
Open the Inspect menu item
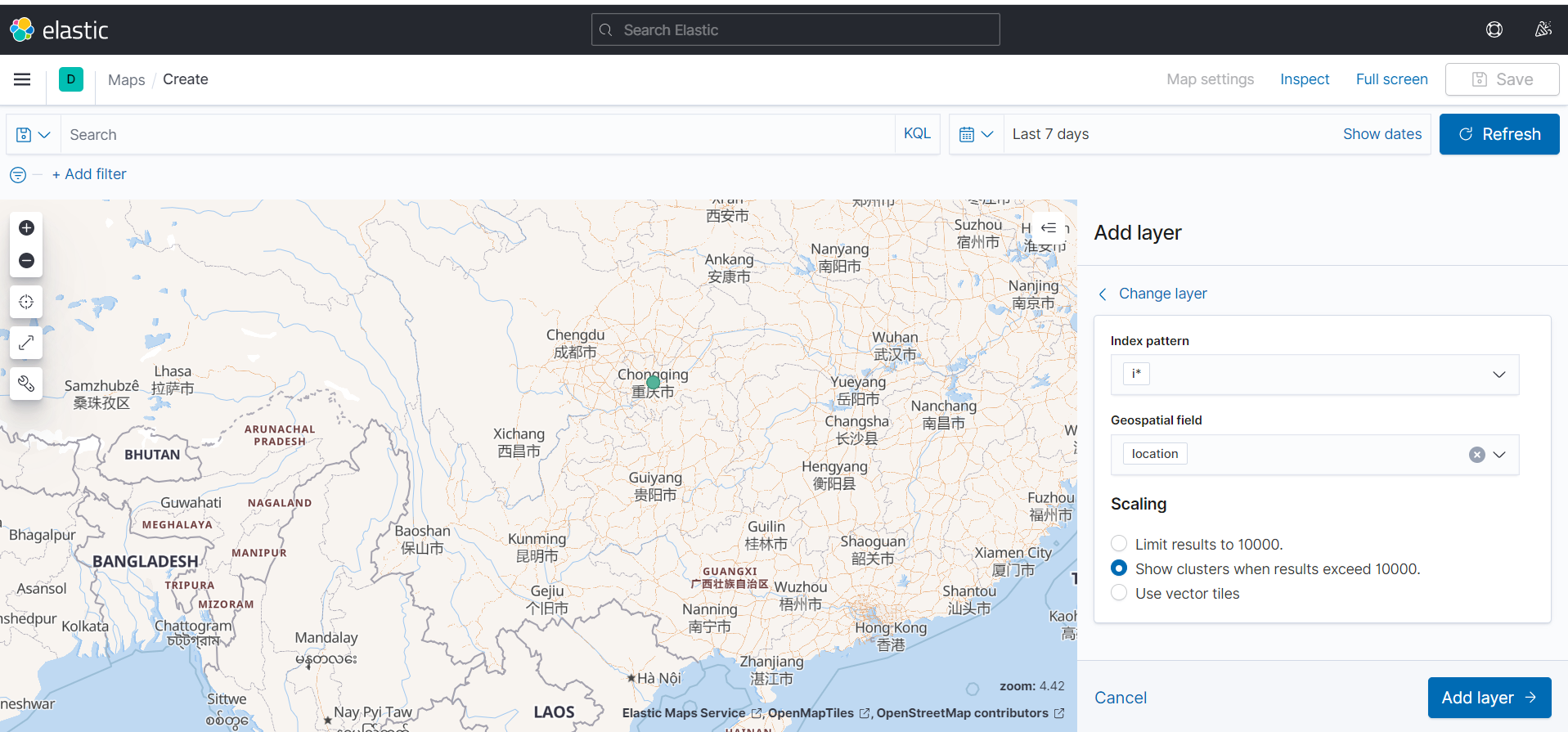tap(1304, 79)
